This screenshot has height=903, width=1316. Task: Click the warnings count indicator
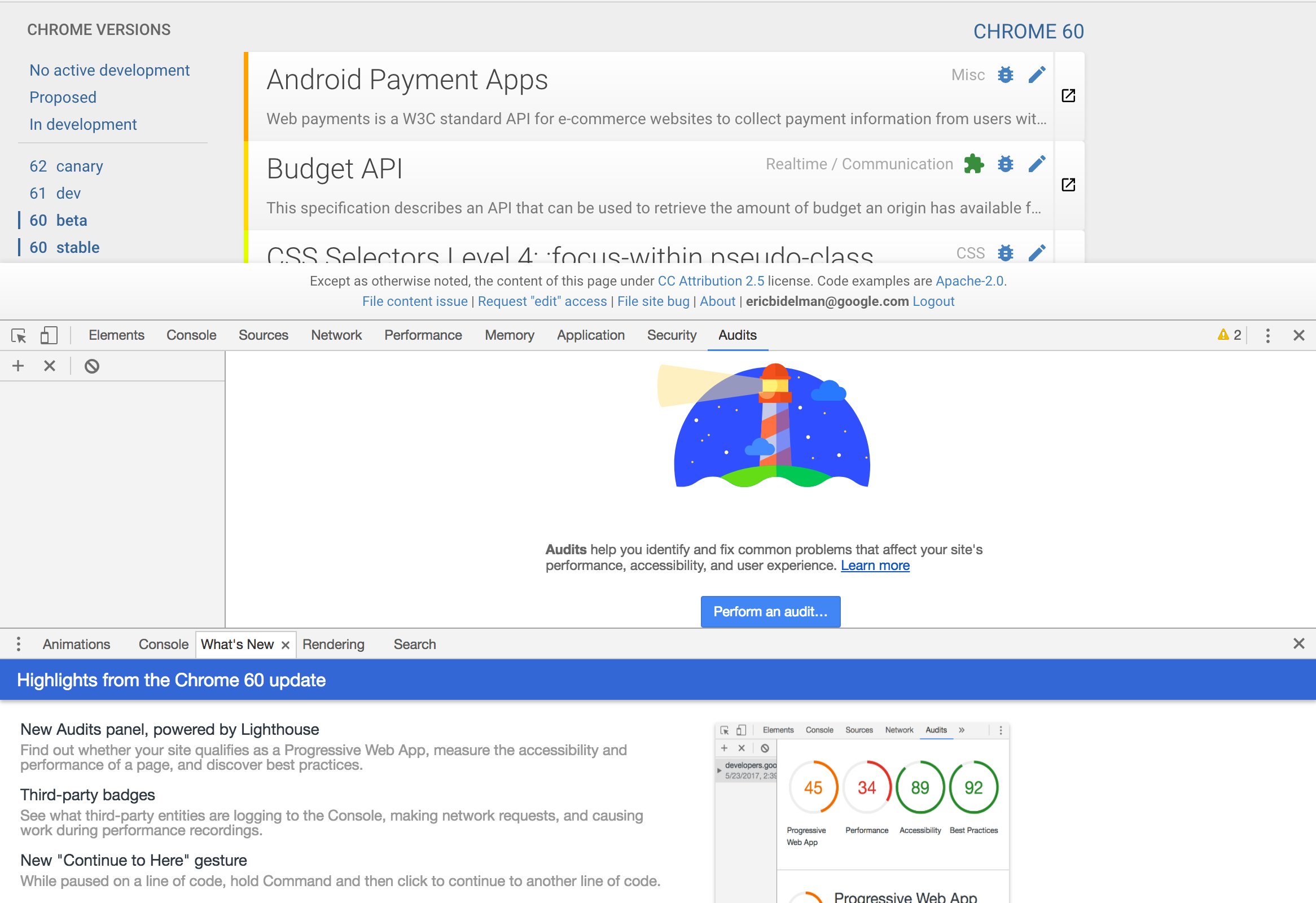point(1229,335)
